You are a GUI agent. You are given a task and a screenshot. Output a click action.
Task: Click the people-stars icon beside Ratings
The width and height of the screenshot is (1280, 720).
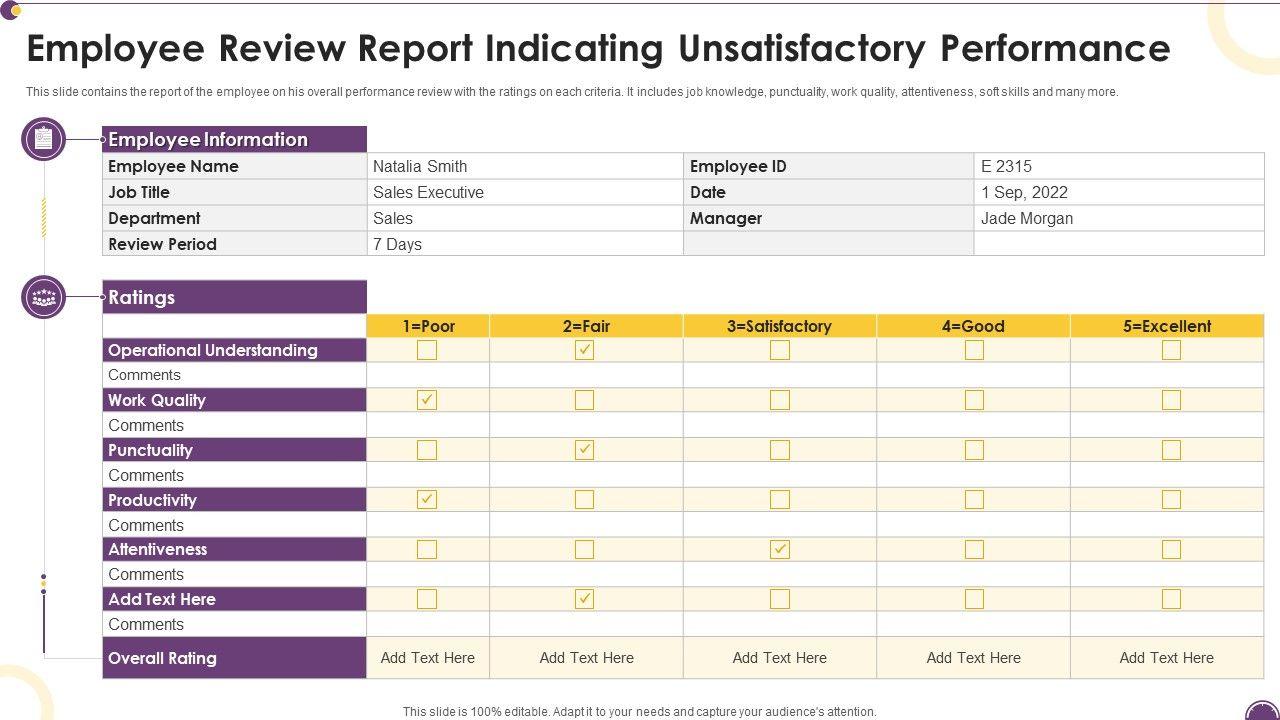[43, 297]
